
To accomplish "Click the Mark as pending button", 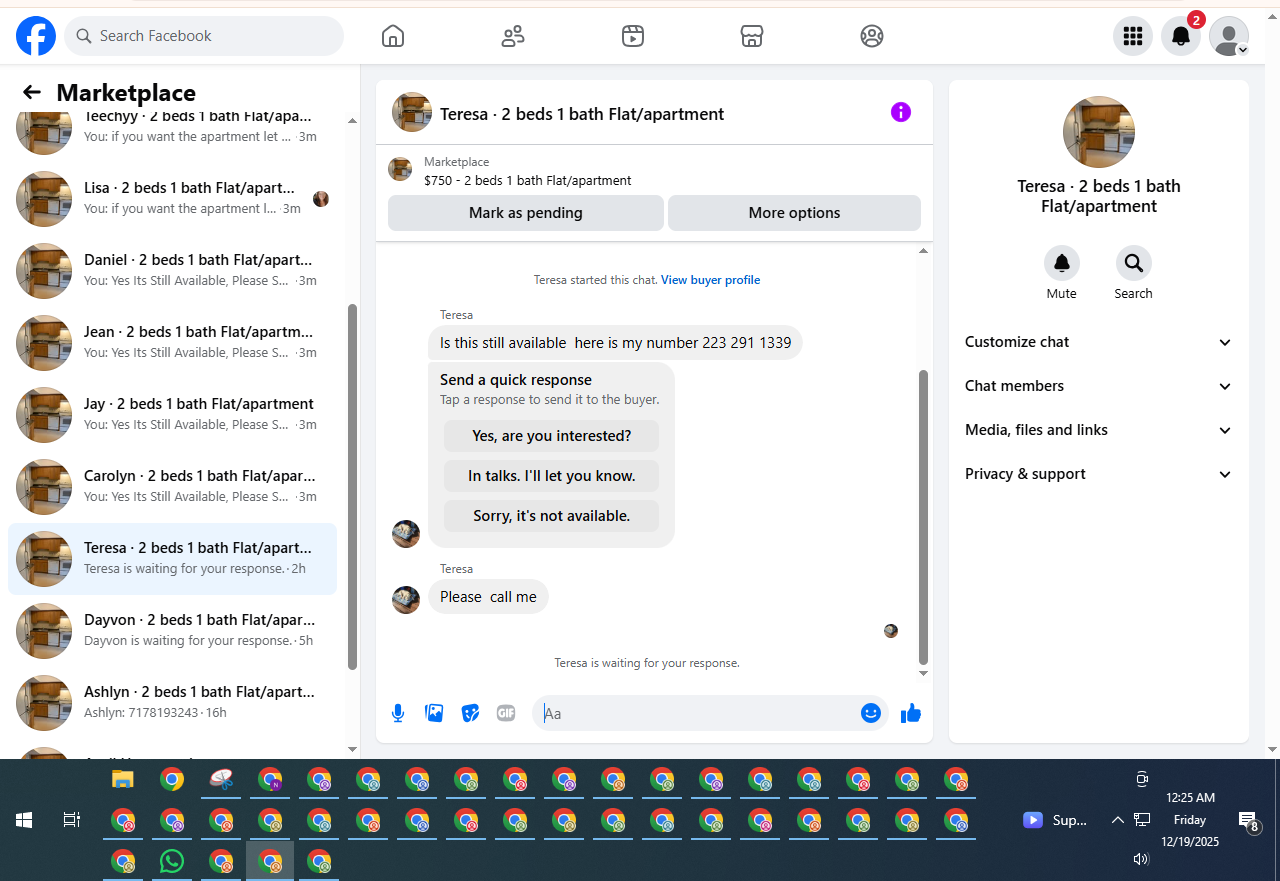I will 526,212.
